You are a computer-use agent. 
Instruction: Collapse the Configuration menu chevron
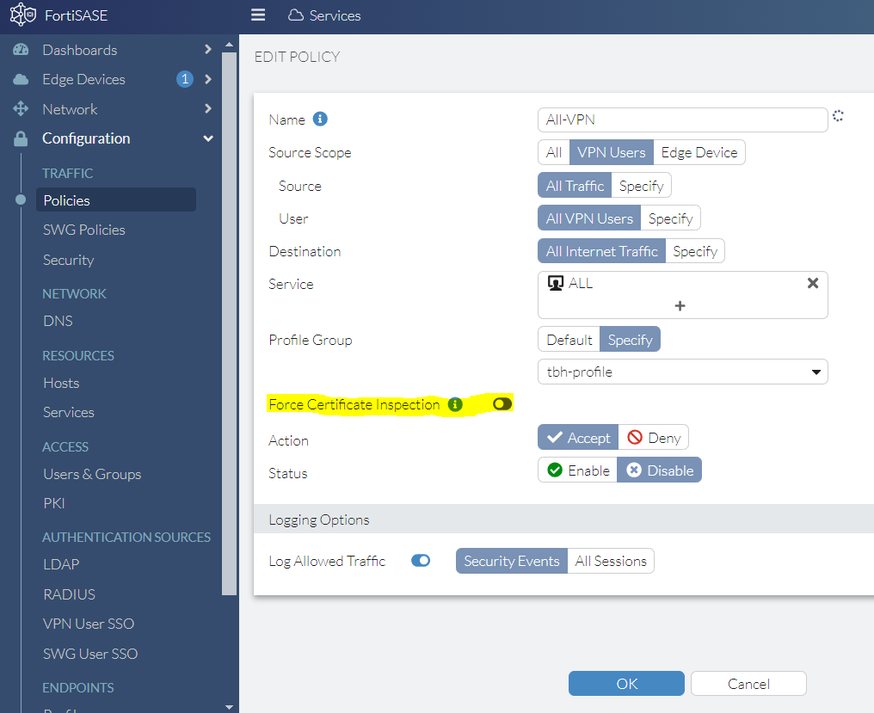[208, 138]
